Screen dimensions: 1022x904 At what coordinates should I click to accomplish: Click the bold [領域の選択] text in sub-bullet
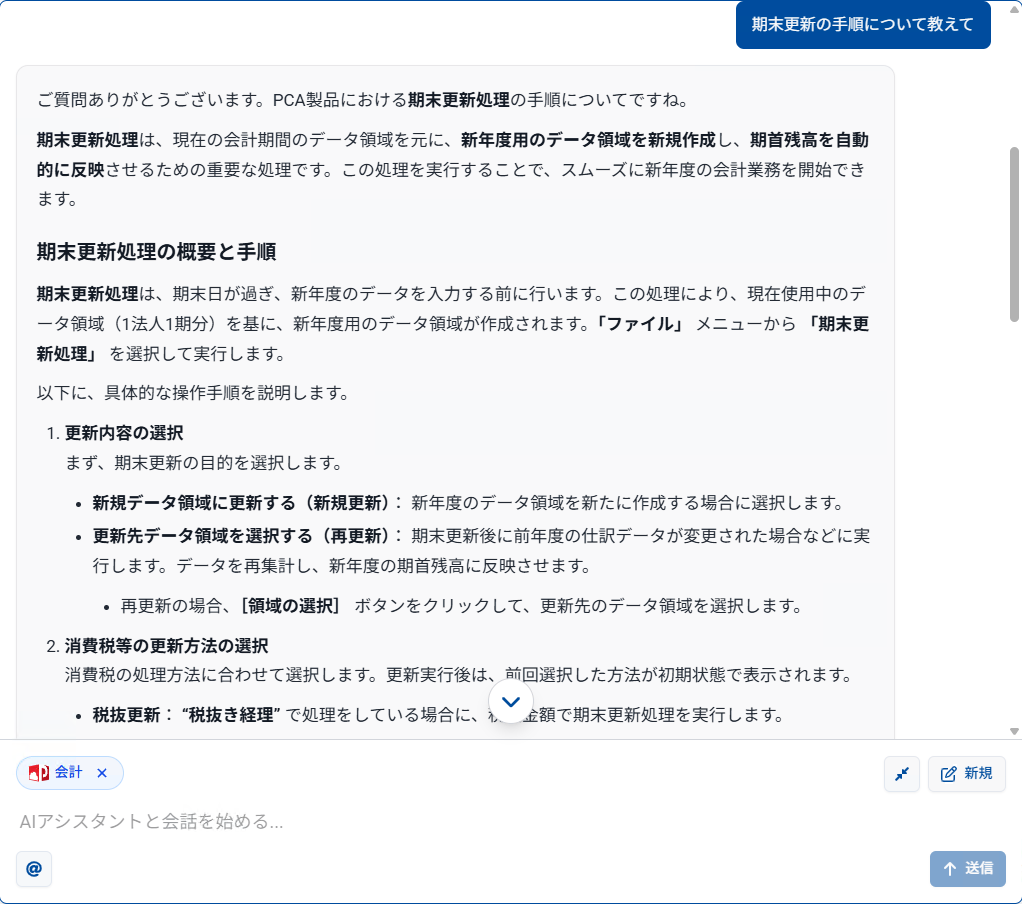(x=291, y=605)
